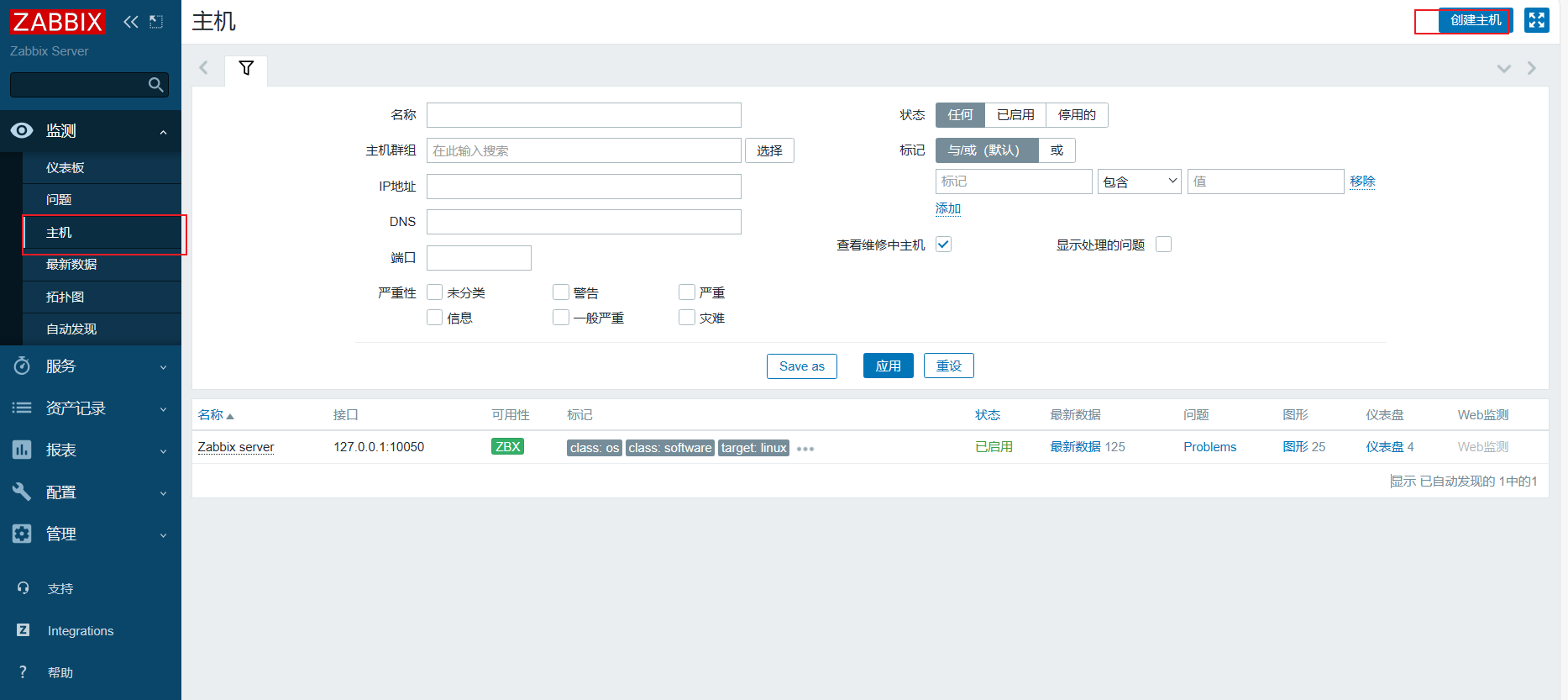This screenshot has height=700, width=1568.
Task: Click the ZBX availability badge
Action: (x=507, y=446)
